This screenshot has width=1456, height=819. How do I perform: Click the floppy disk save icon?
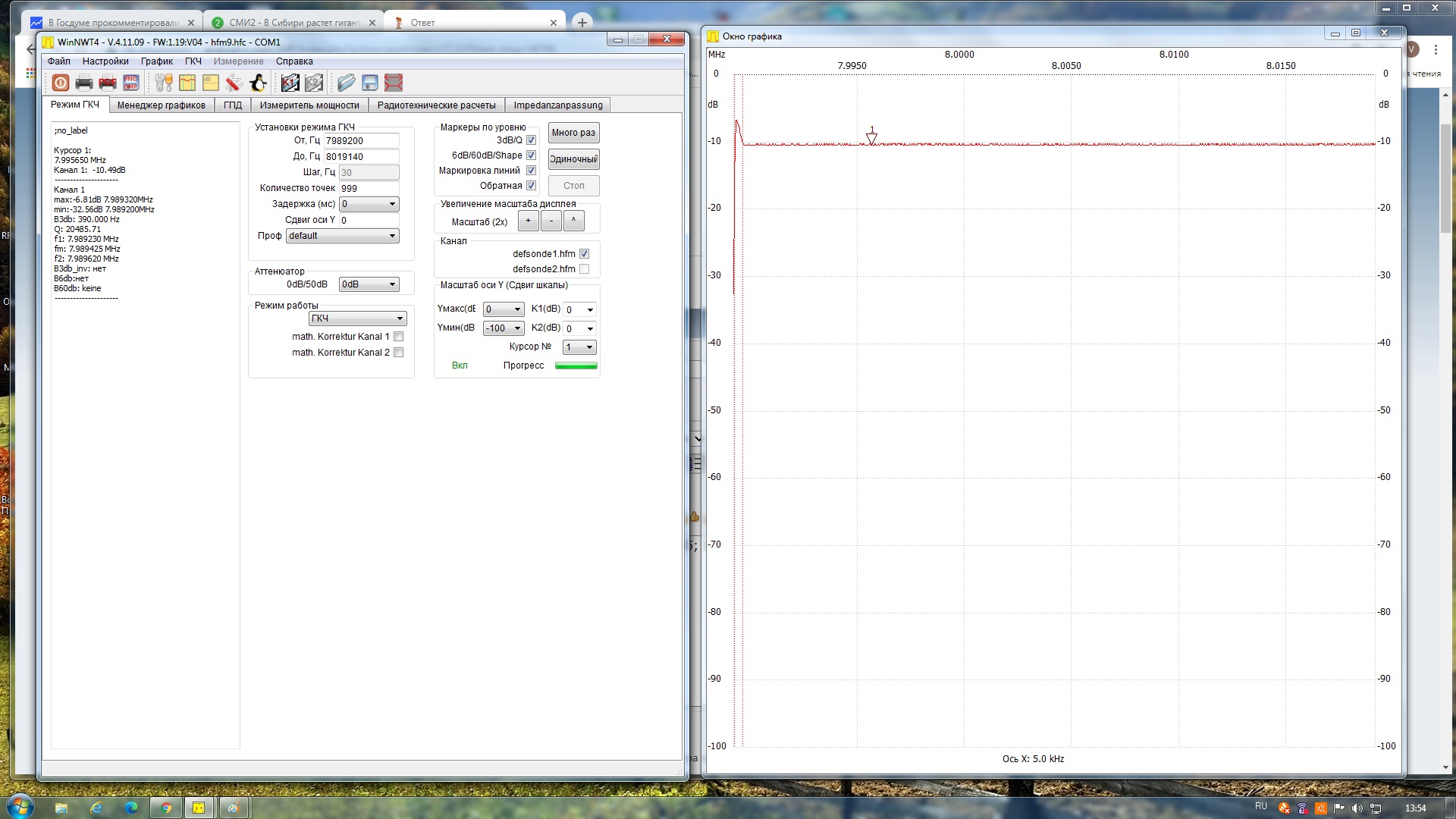[x=370, y=83]
